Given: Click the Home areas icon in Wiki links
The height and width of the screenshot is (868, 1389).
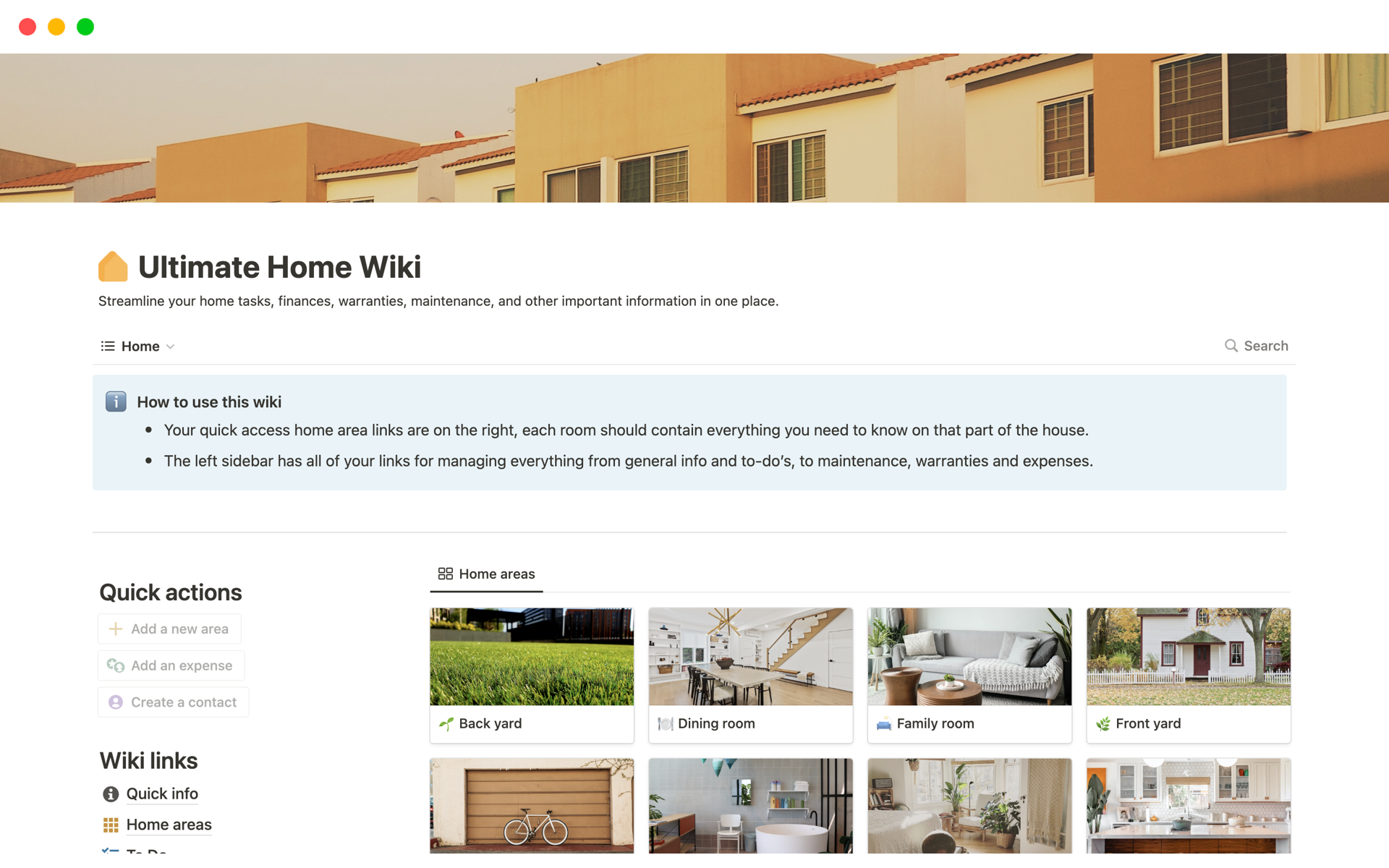Looking at the screenshot, I should [110, 824].
